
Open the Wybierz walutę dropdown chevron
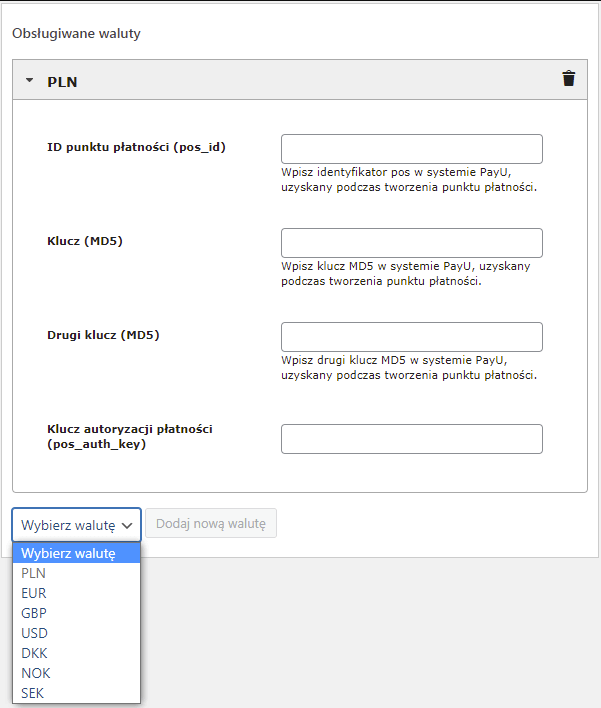[x=127, y=526]
